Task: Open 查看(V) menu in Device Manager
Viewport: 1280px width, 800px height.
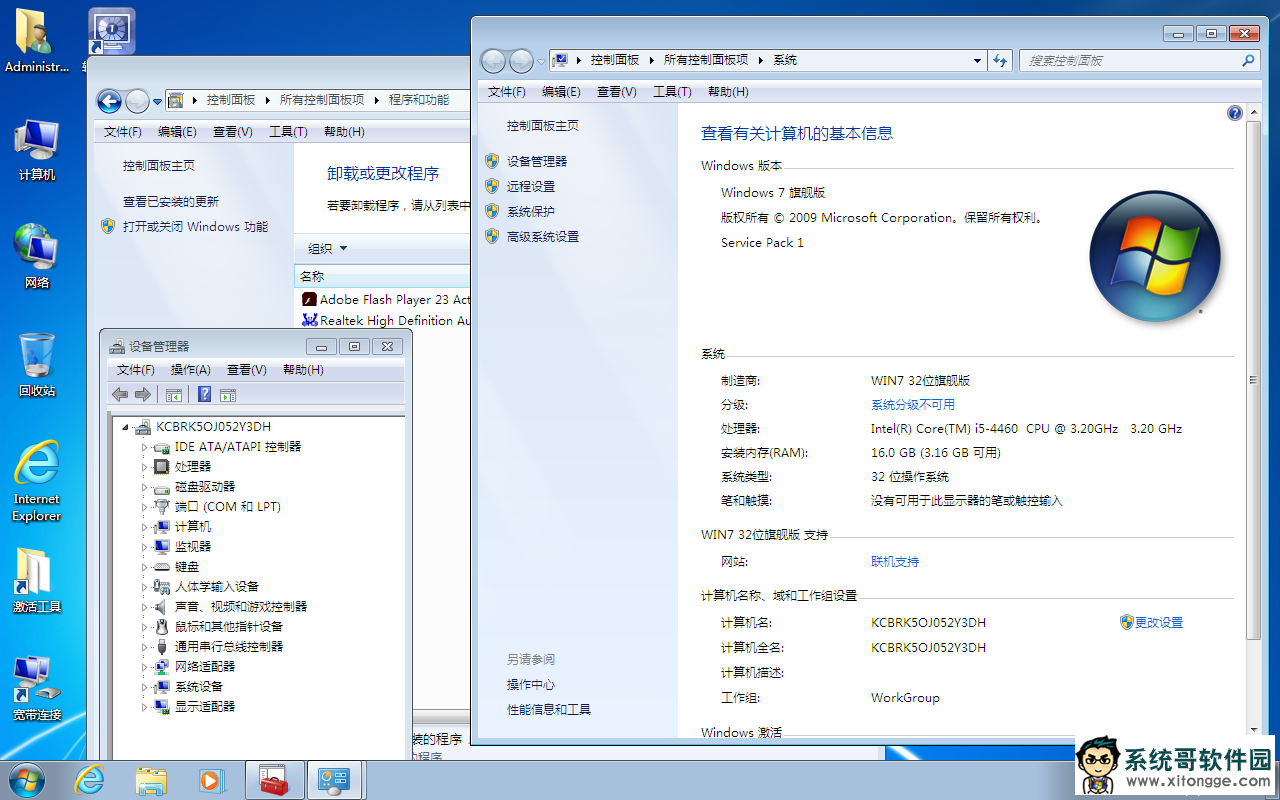Action: click(x=246, y=369)
